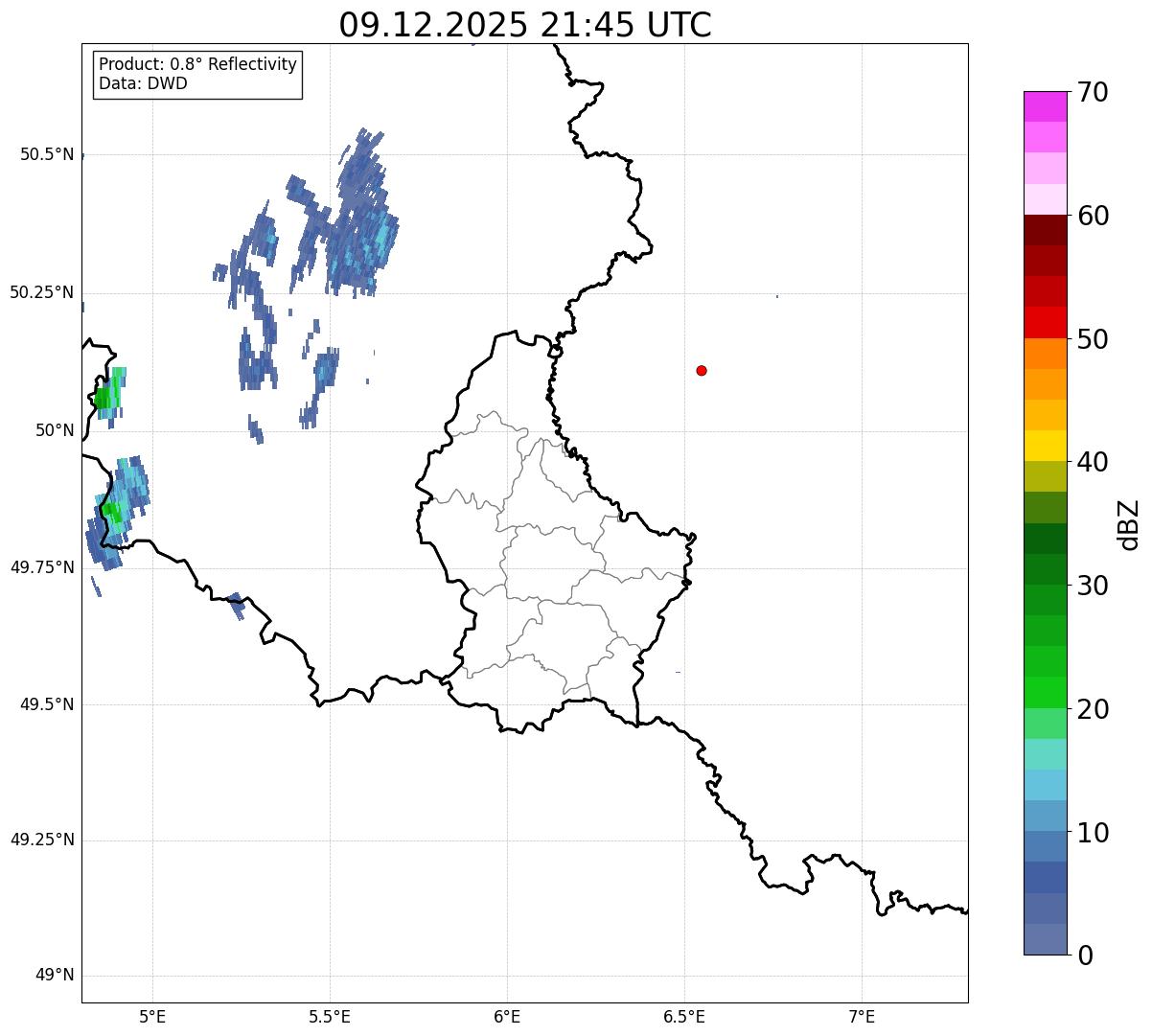Screen dimensions: 1152x1036
Task: Click the colorbar tick label 70
Action: tap(1092, 93)
